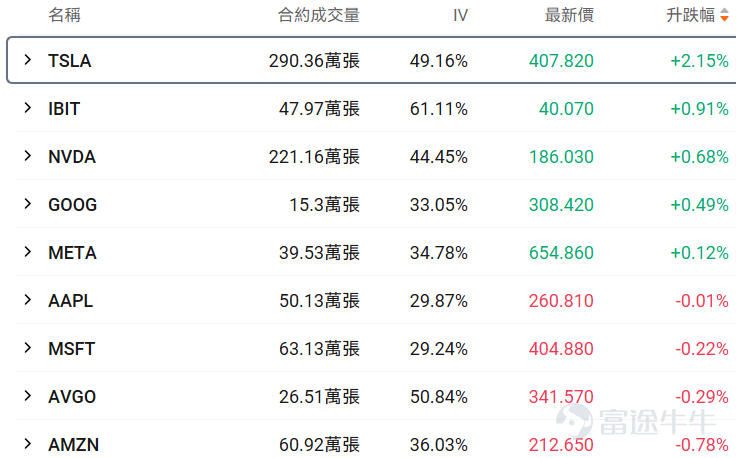Click MSFT IV value 29.24%
The width and height of the screenshot is (736, 458).
pos(439,349)
